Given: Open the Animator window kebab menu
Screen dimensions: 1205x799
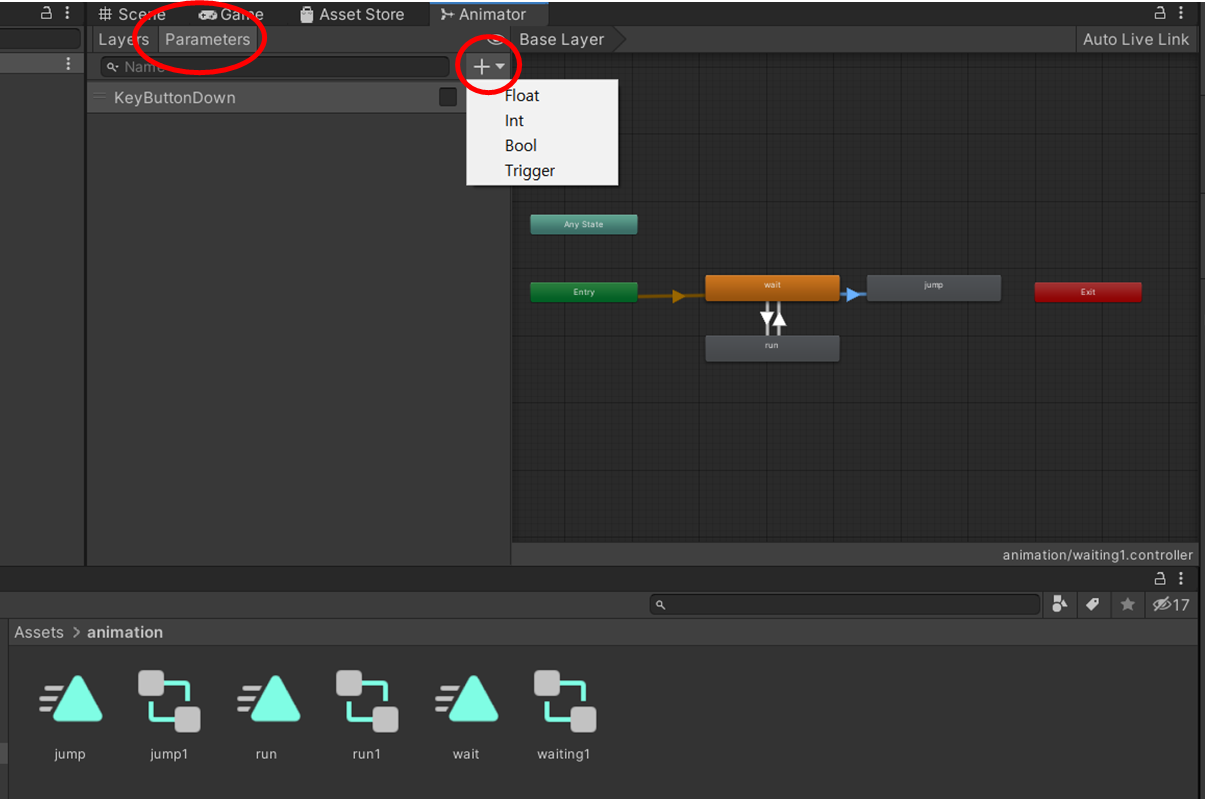Looking at the screenshot, I should pos(1183,13).
